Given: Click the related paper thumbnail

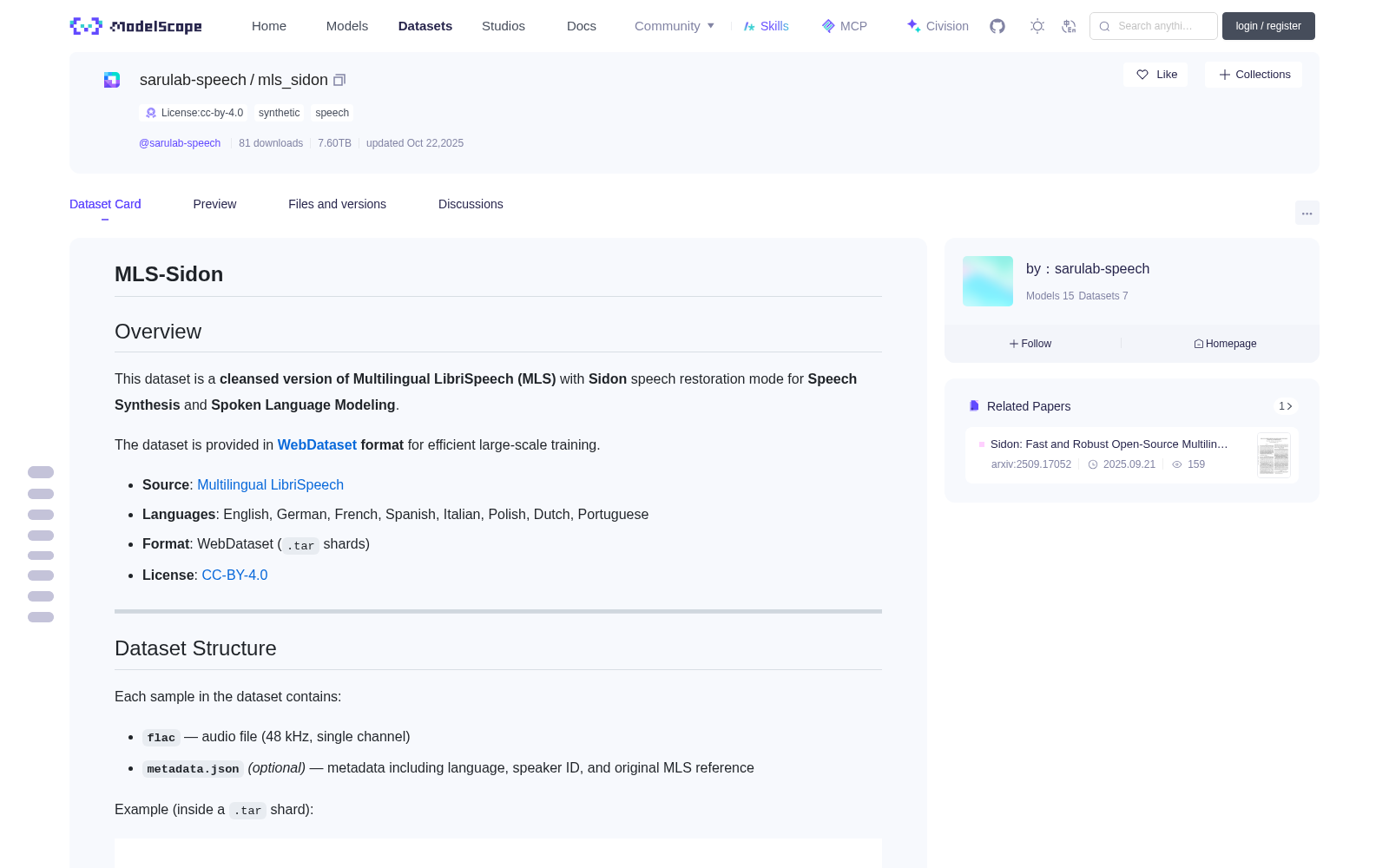Looking at the screenshot, I should (x=1274, y=455).
